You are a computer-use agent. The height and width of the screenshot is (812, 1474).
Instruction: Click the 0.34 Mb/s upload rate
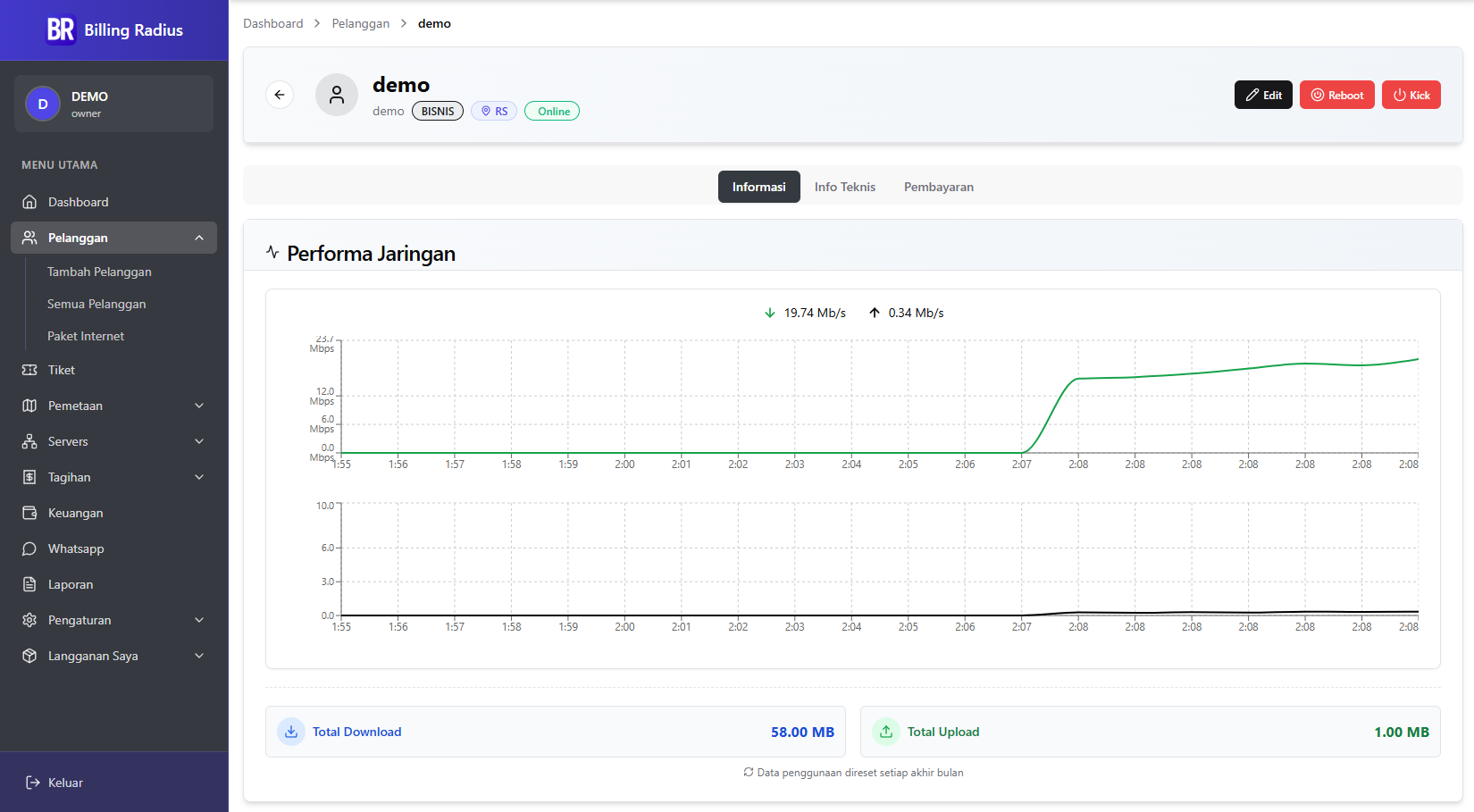point(916,313)
